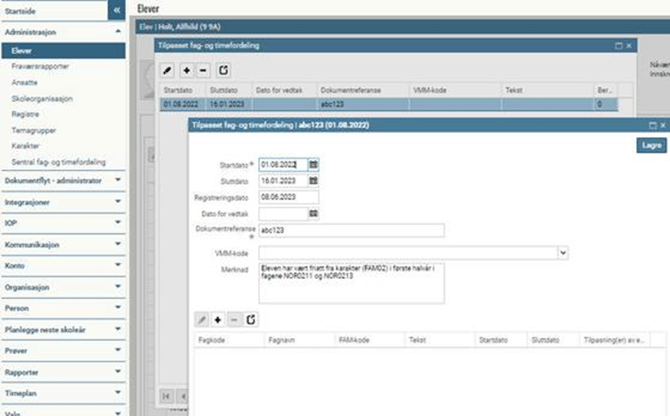Screen dimensions: 670x416
Task: Go to Startside in the sidebar
Action: [22, 9]
